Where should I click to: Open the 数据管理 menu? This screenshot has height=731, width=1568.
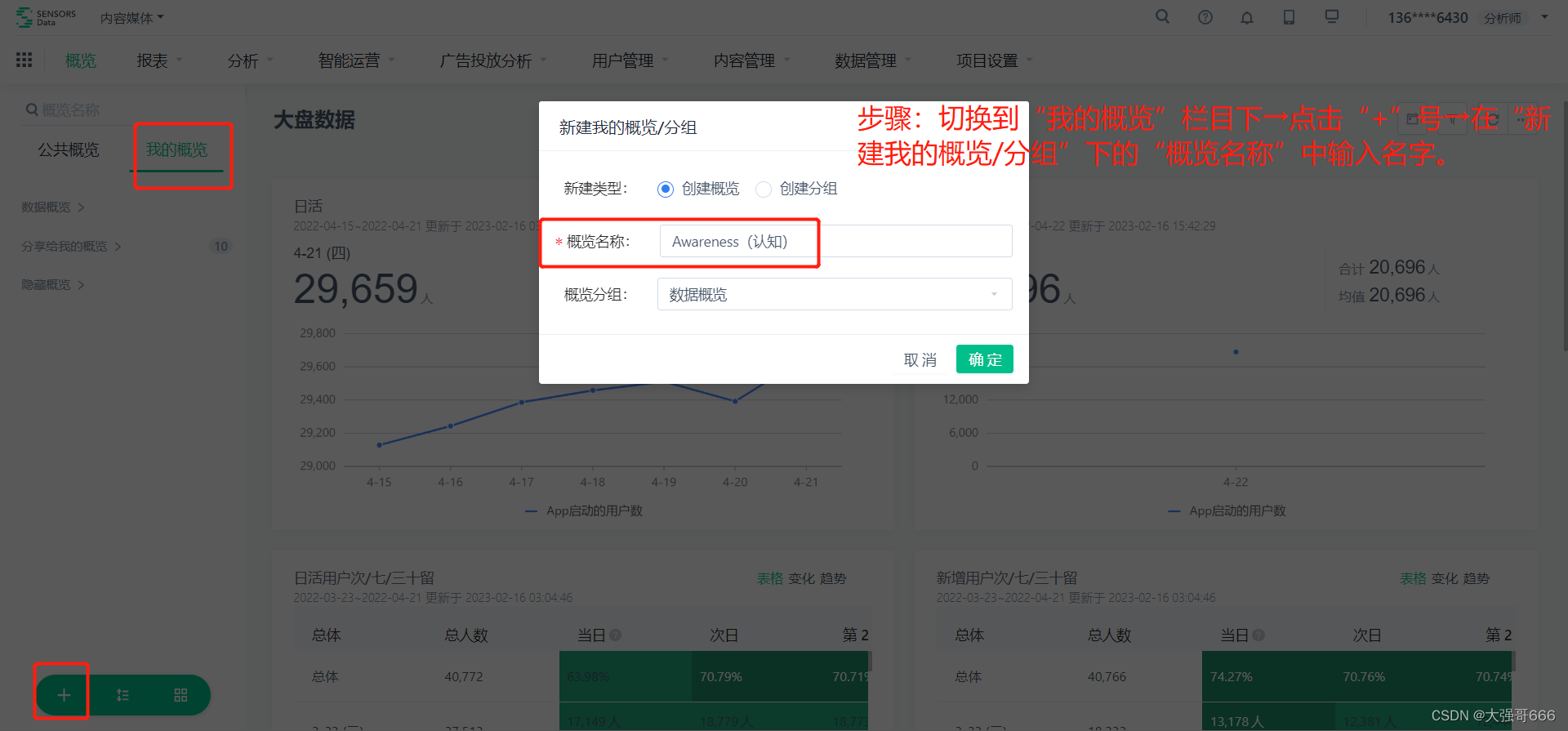point(872,60)
